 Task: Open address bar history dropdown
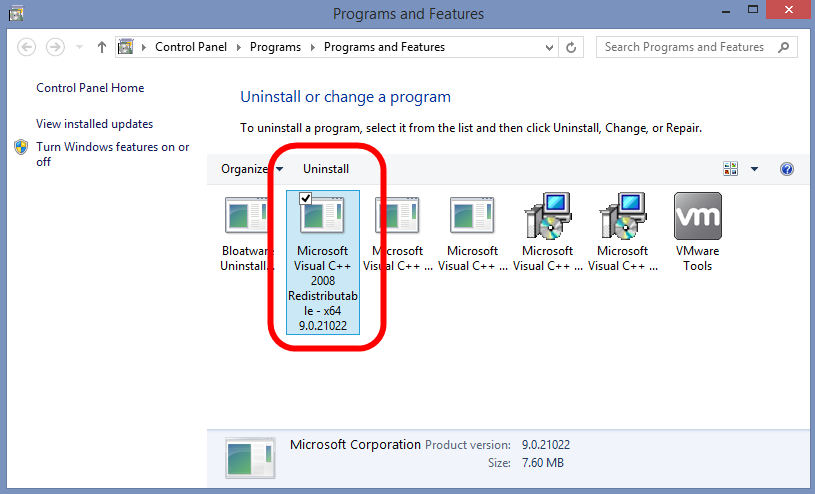click(549, 47)
